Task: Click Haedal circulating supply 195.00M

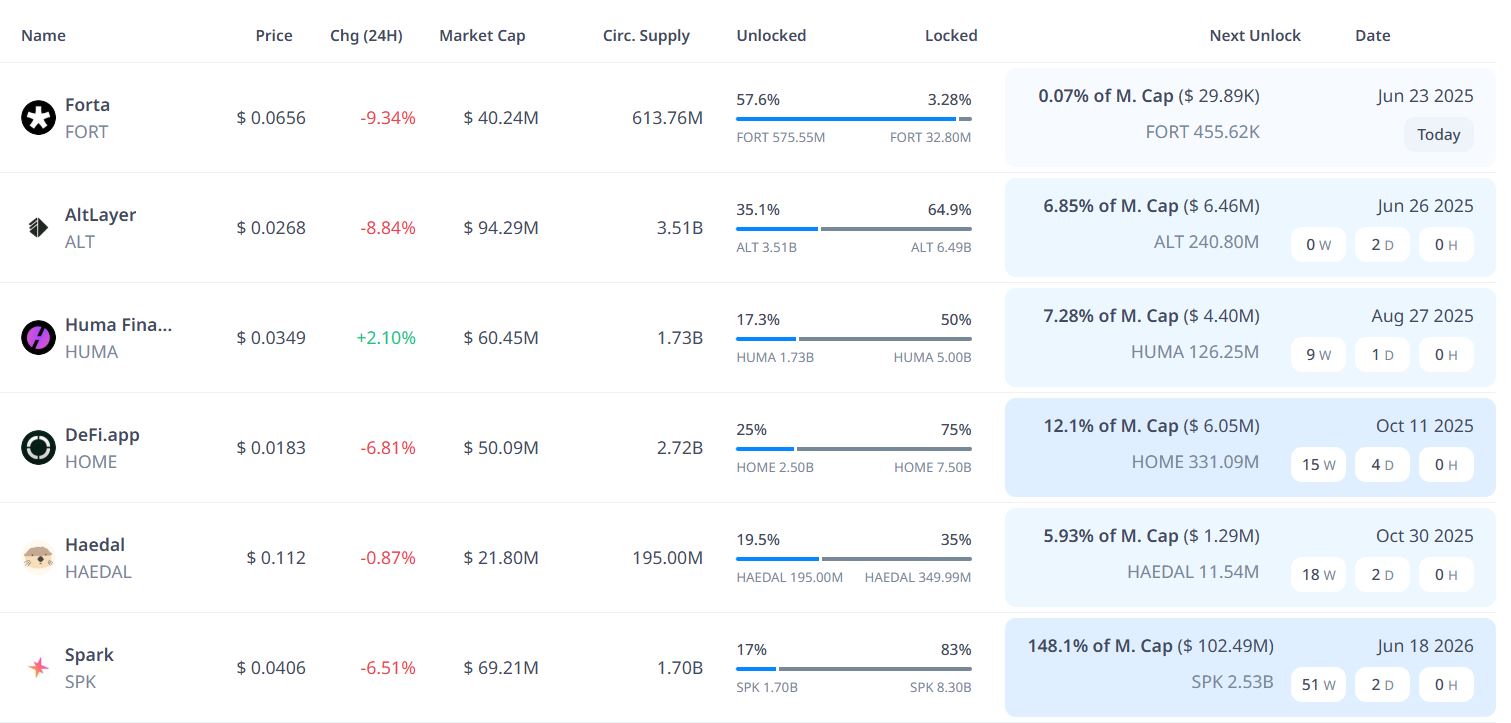Action: [667, 558]
